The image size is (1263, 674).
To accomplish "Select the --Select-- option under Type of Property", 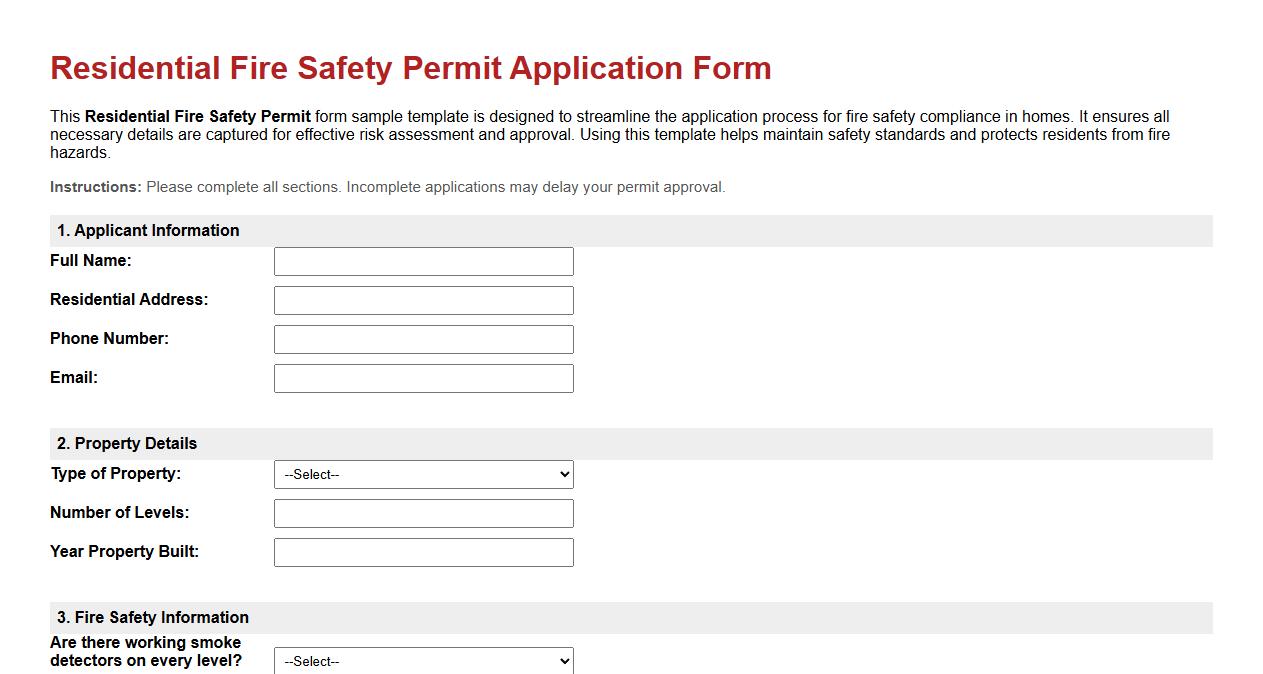I will 423,474.
